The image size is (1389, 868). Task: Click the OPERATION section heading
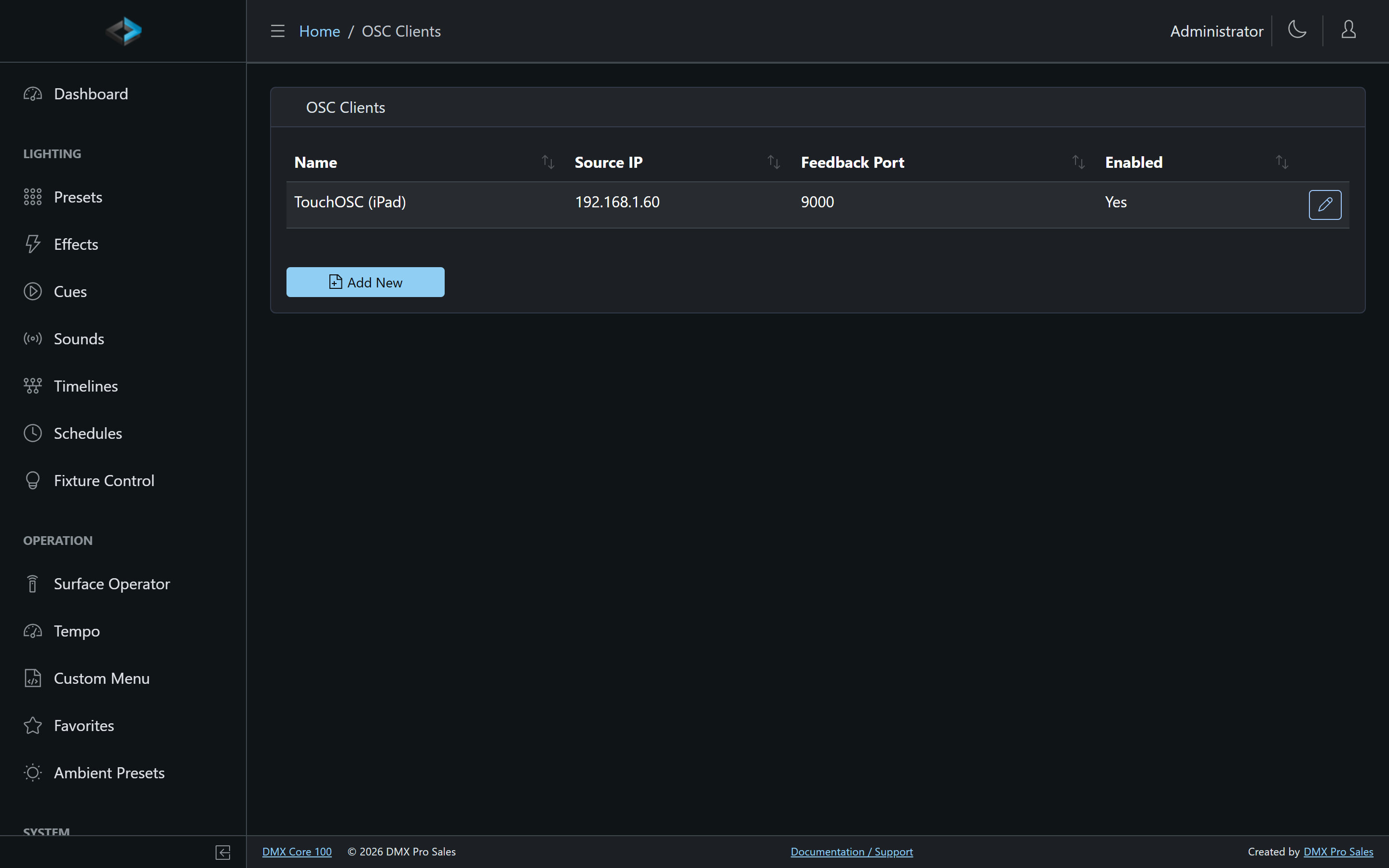tap(58, 540)
